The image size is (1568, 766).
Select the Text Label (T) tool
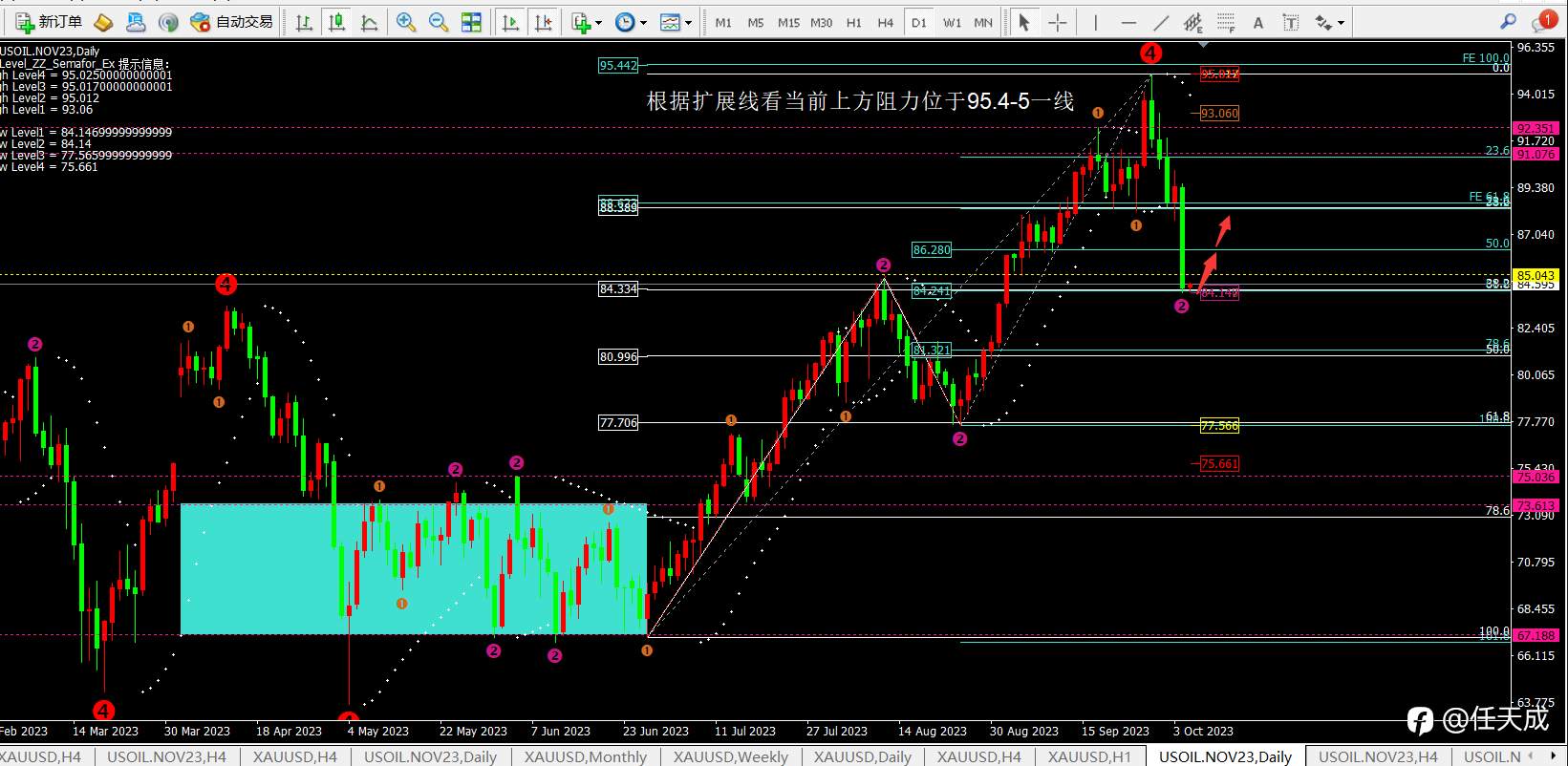click(1291, 22)
